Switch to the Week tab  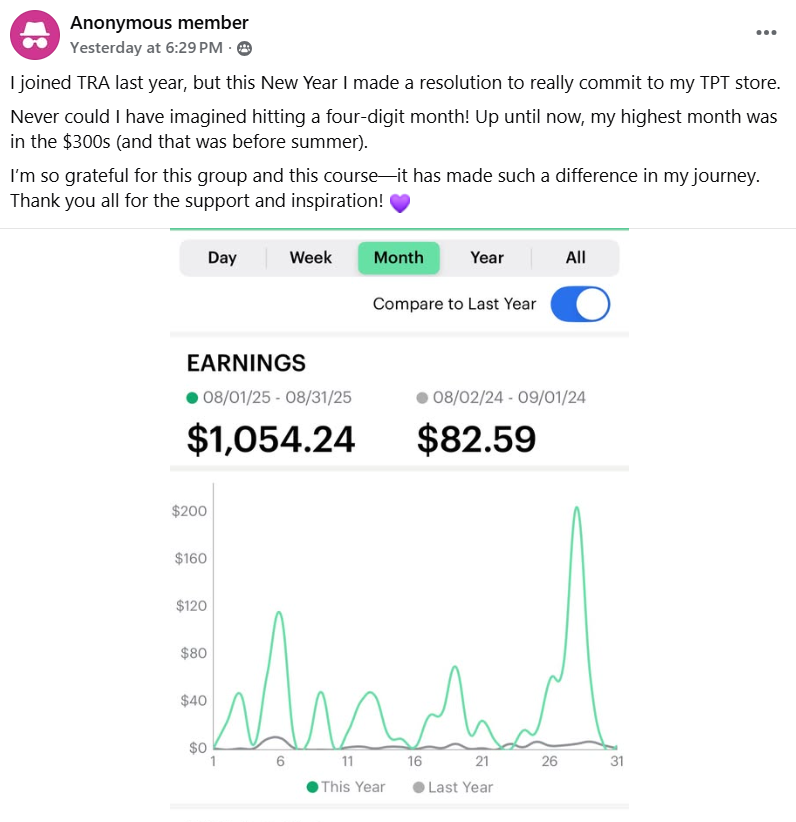(x=310, y=258)
